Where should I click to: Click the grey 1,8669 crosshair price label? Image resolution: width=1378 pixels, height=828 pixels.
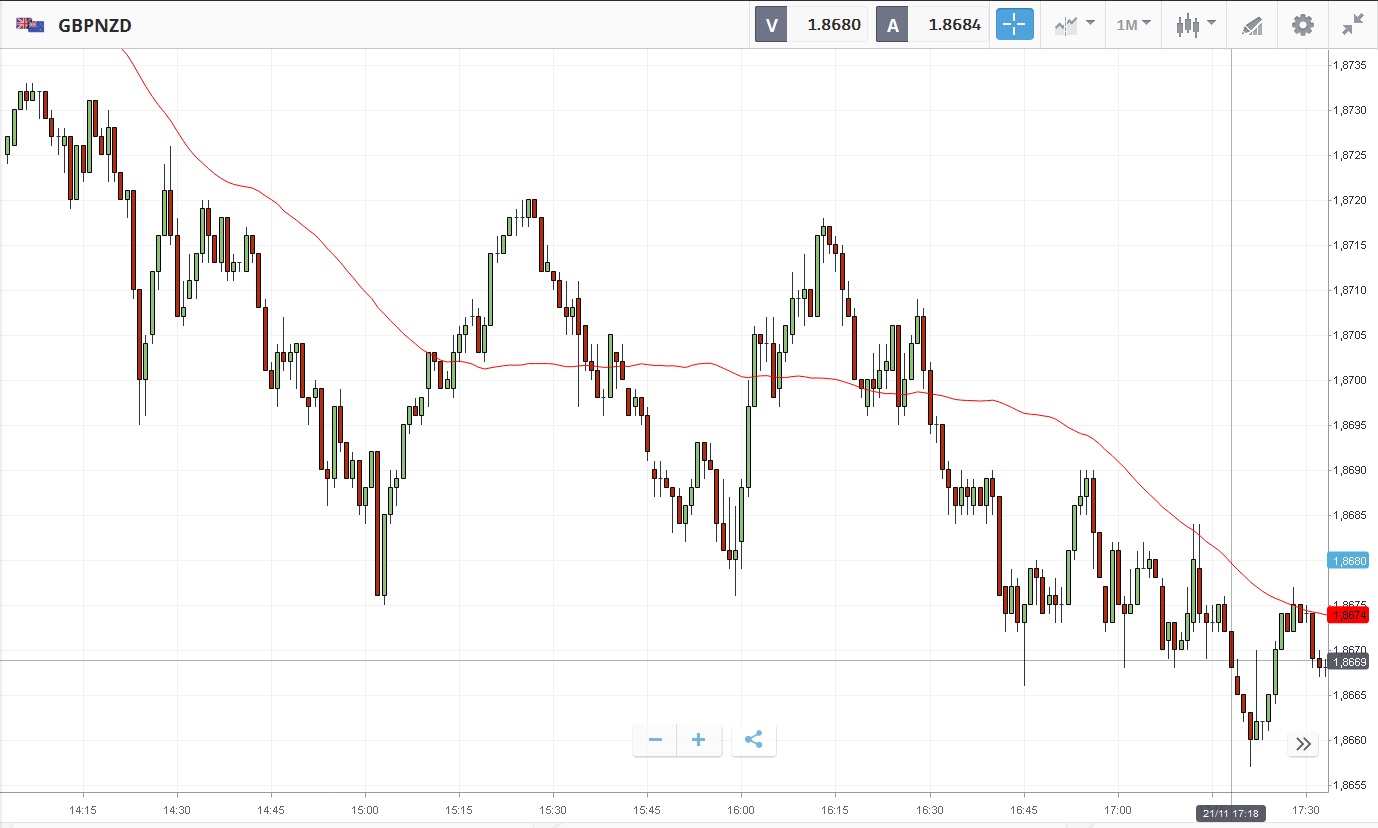click(1350, 662)
